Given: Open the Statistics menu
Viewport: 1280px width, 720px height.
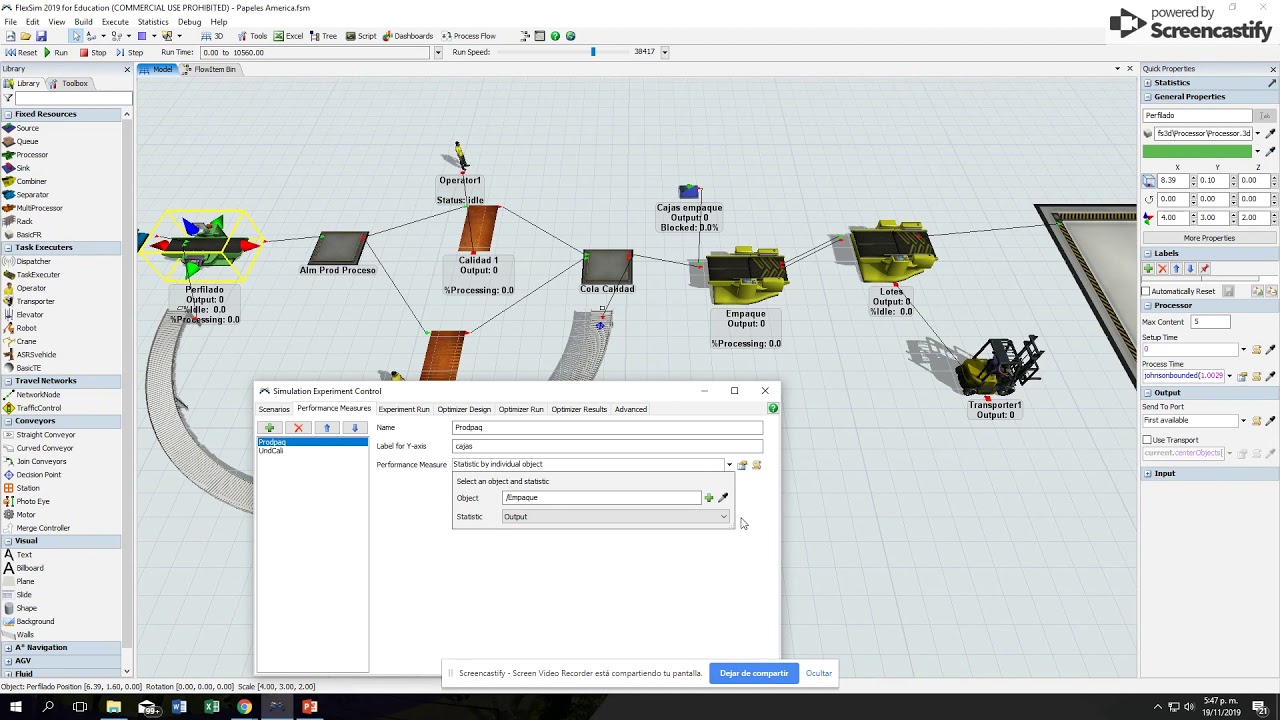Looking at the screenshot, I should (x=153, y=21).
